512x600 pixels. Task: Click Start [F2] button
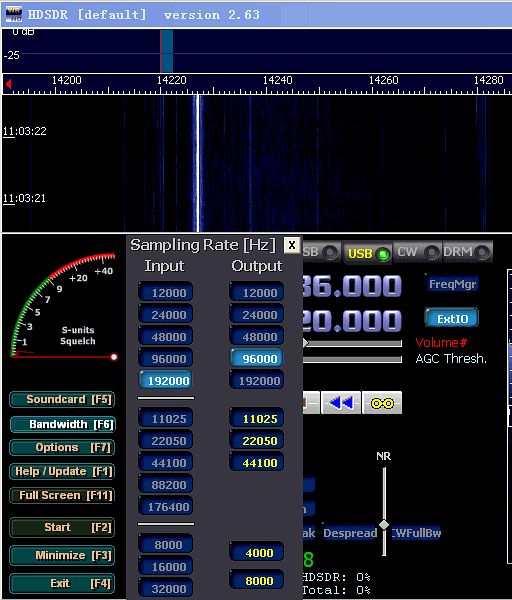62,527
